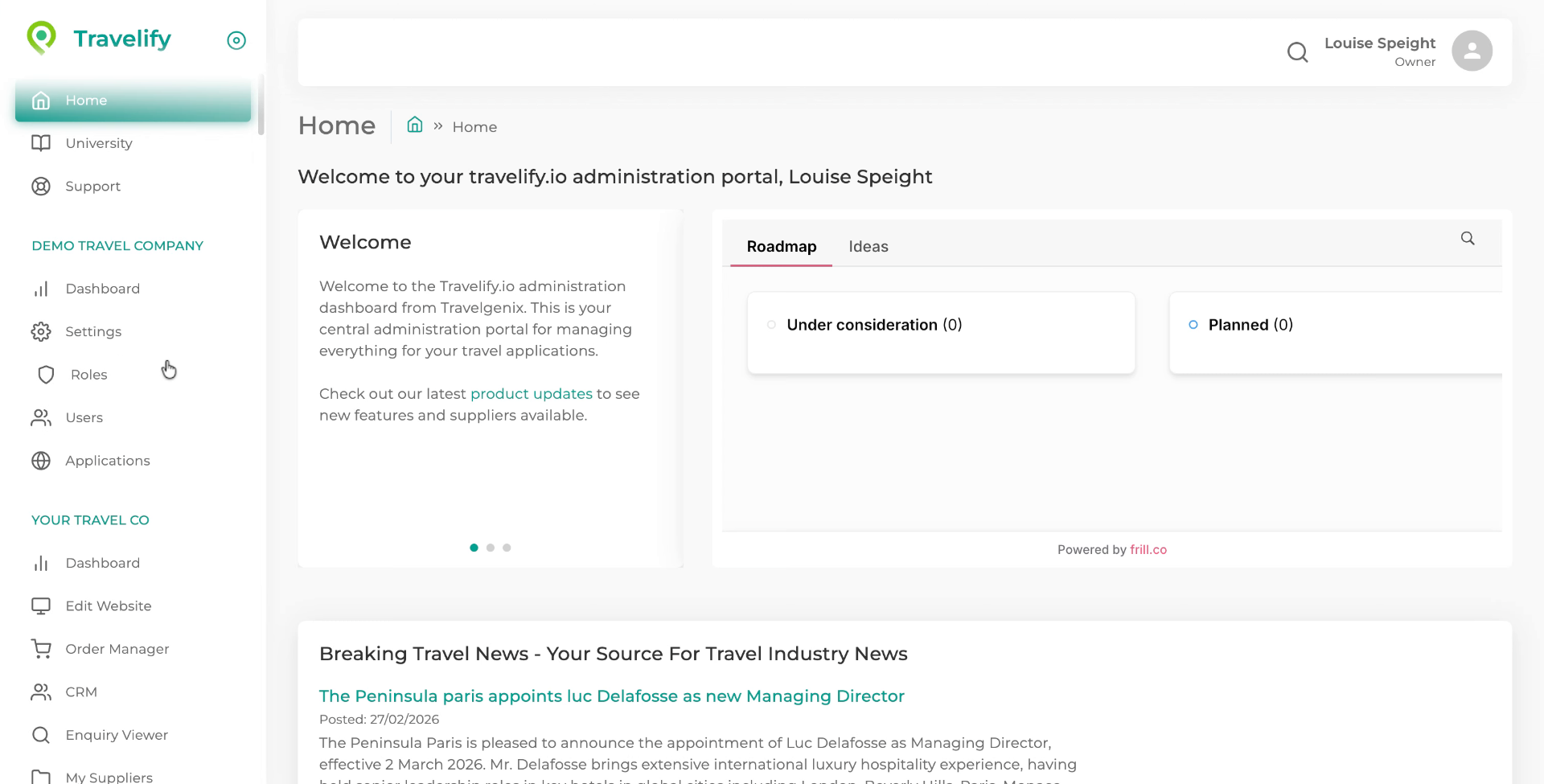
Task: Expand the Planned roadmap column
Action: click(x=1250, y=325)
